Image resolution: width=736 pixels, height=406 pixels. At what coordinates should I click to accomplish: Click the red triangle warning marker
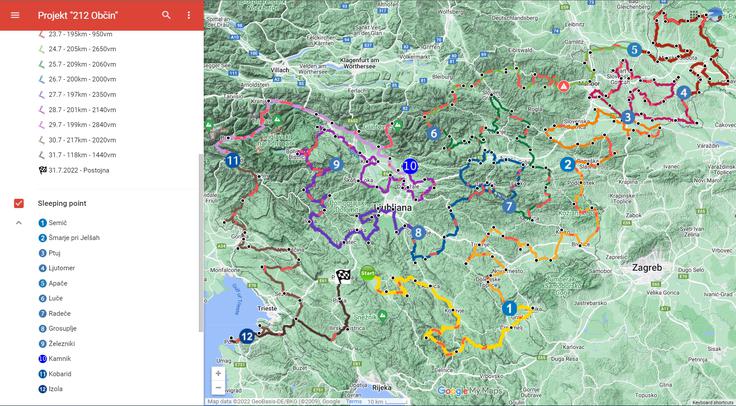pyautogui.click(x=564, y=86)
